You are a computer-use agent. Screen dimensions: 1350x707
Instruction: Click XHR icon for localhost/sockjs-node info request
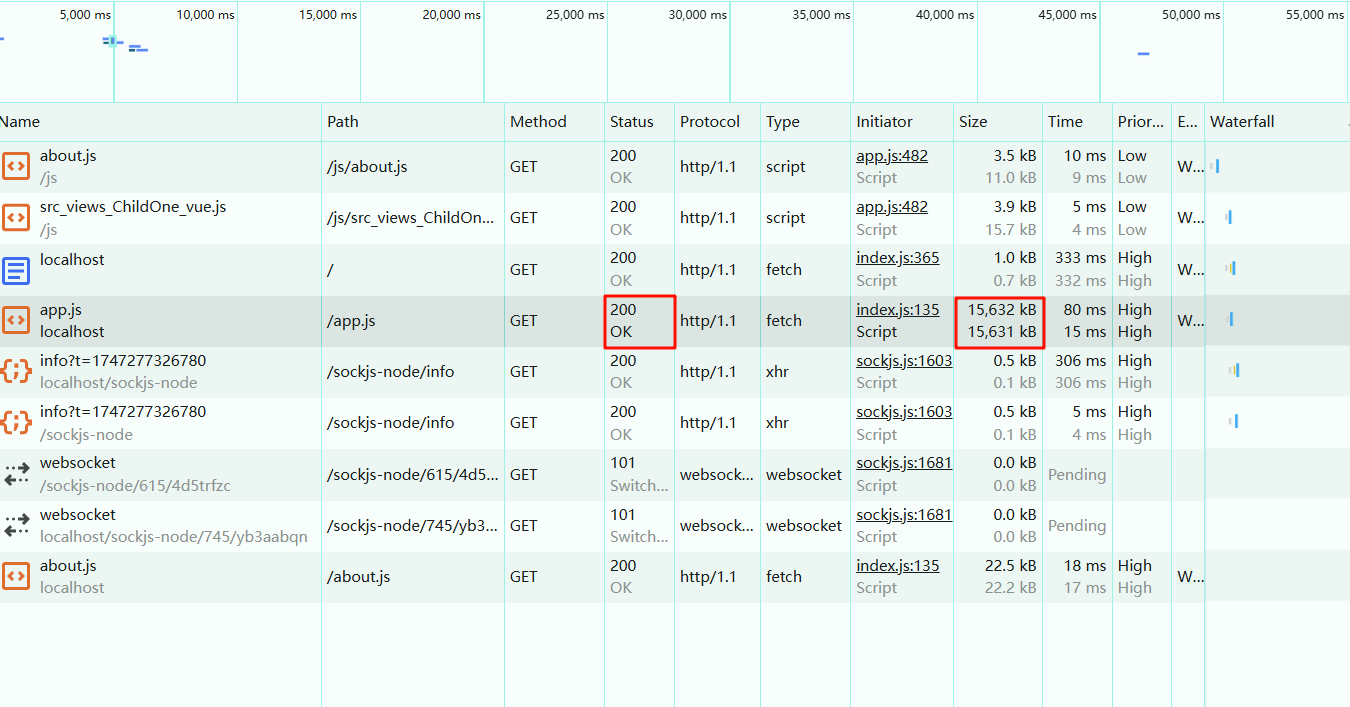tap(16, 371)
